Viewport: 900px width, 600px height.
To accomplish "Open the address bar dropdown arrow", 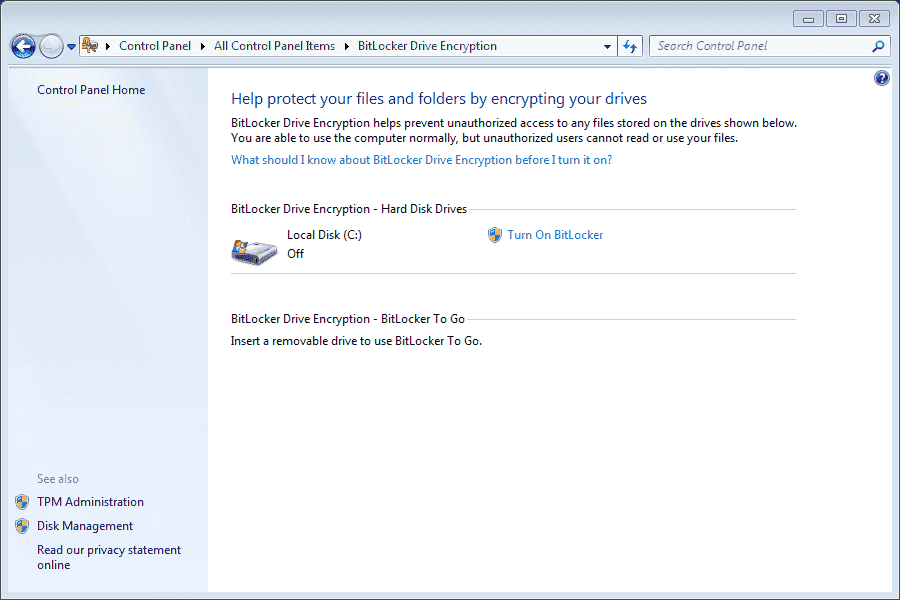I will click(x=607, y=45).
